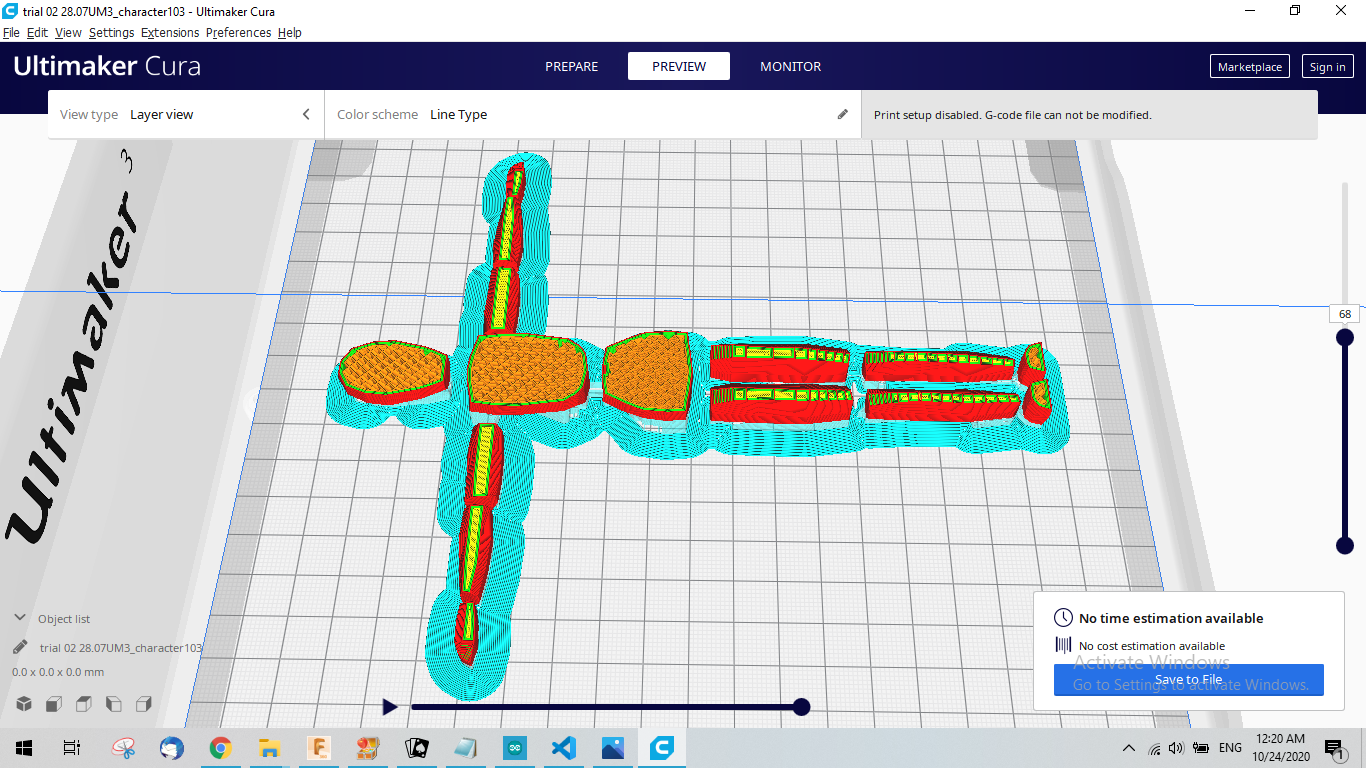Click the path simulation slider handle
The image size is (1366, 768).
pyautogui.click(x=801, y=707)
